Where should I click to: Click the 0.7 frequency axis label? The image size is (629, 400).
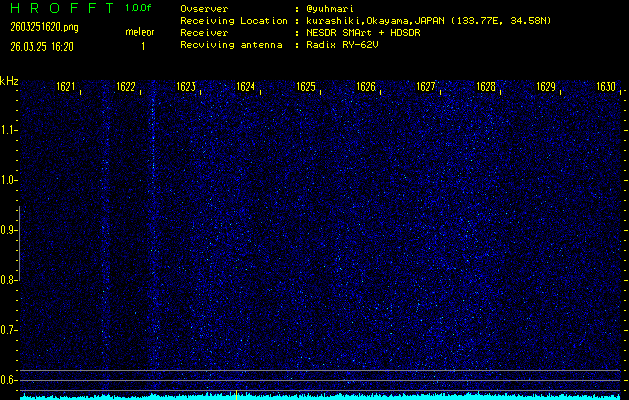point(7,330)
